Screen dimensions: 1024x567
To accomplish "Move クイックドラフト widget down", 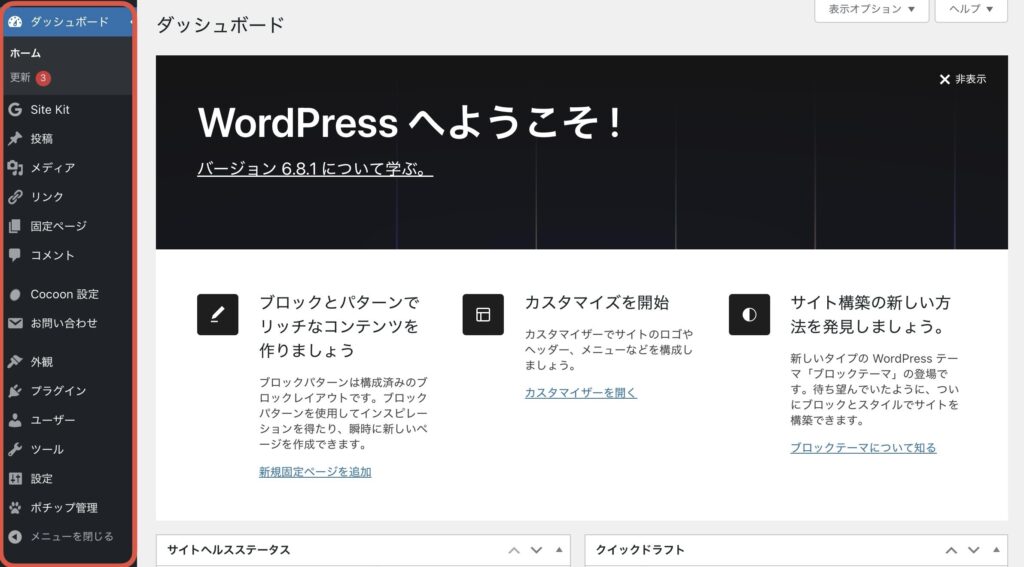I will pos(974,550).
